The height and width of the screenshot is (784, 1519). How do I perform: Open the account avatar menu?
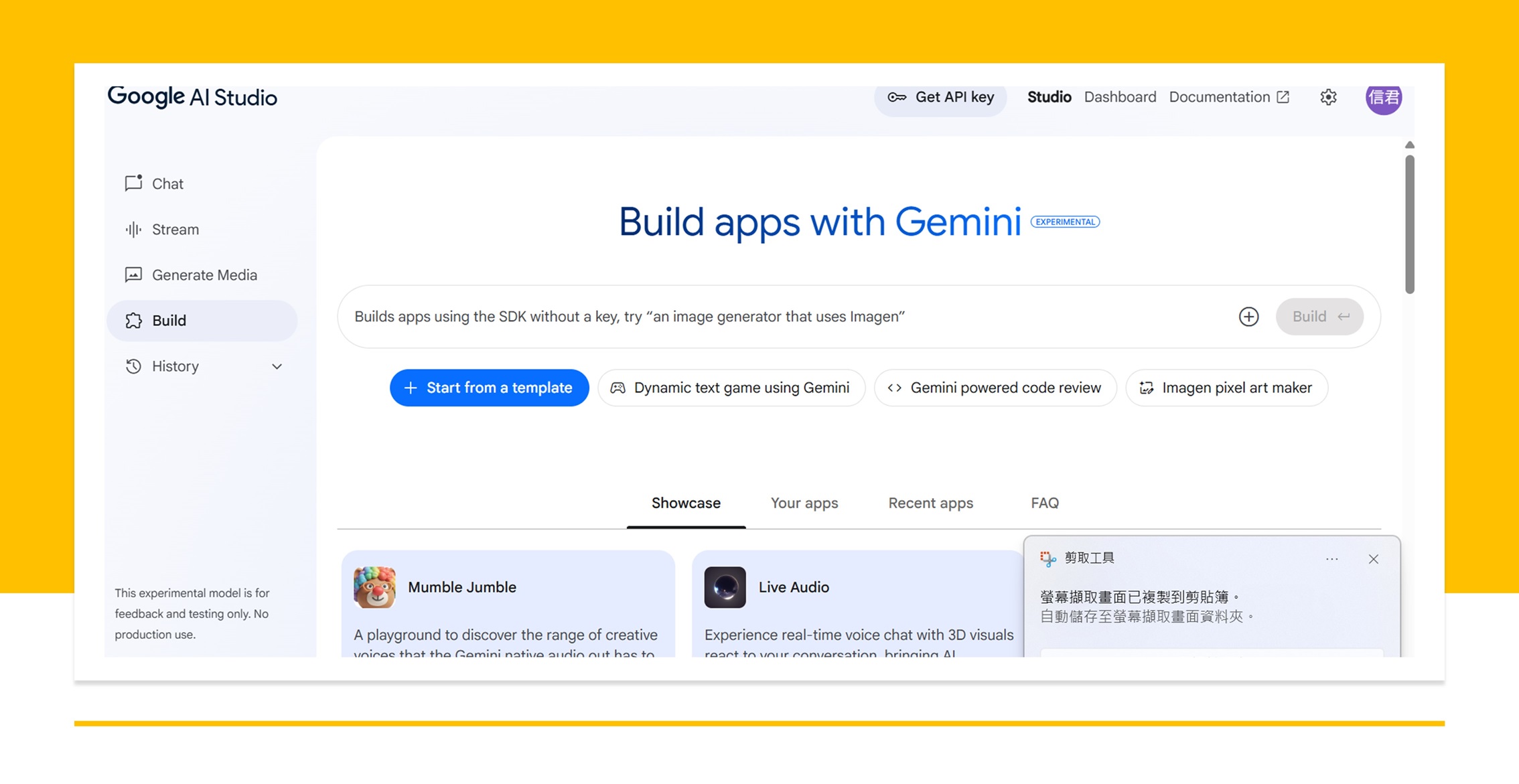click(x=1384, y=98)
